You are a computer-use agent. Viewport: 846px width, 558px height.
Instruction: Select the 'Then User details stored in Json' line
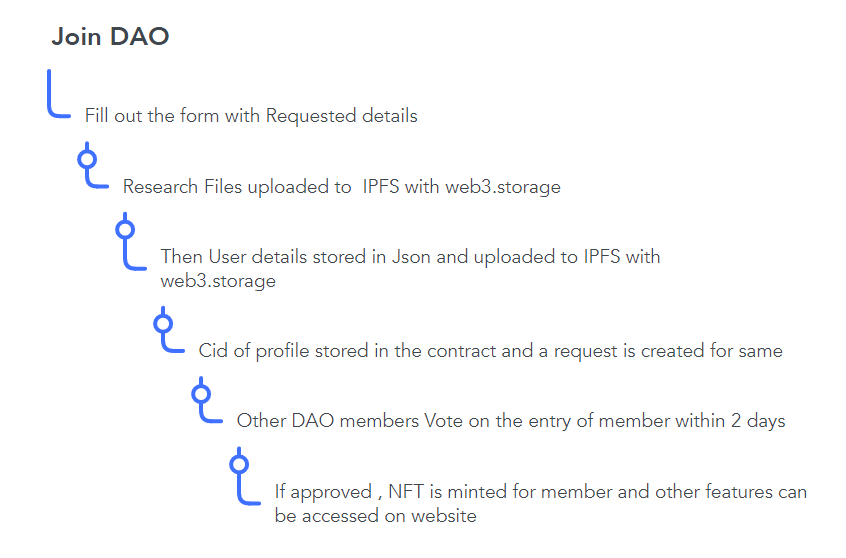click(410, 256)
